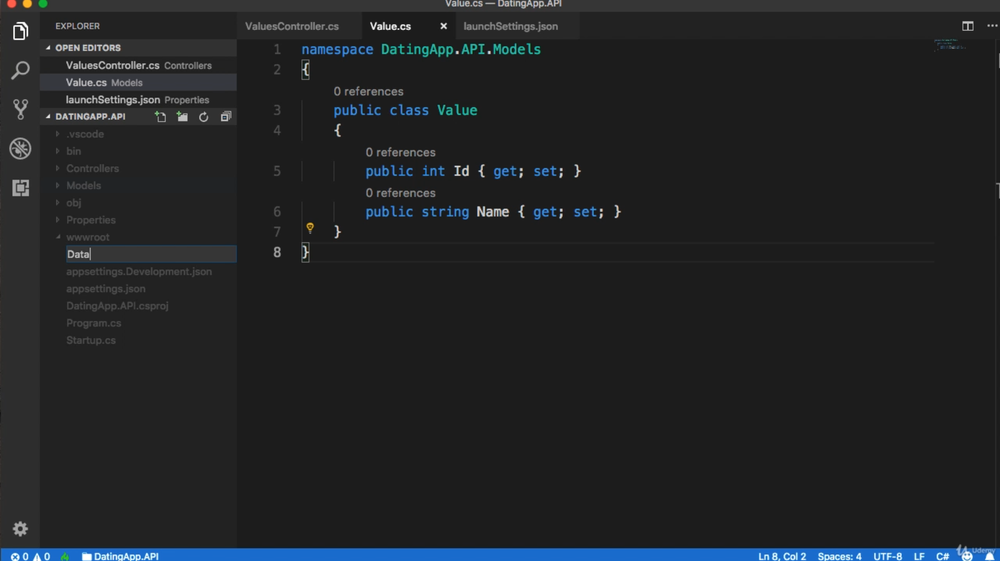Open the Explorer view icon
Screen dimensions: 1000x561
(20, 31)
